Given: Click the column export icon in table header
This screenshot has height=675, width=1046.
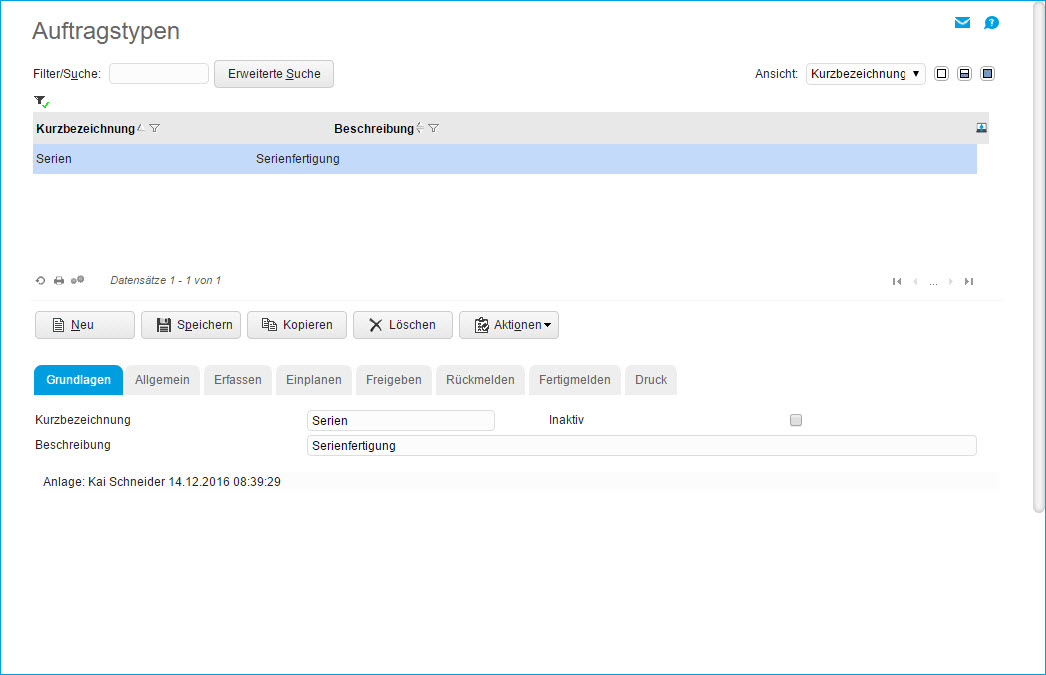Looking at the screenshot, I should [x=982, y=128].
